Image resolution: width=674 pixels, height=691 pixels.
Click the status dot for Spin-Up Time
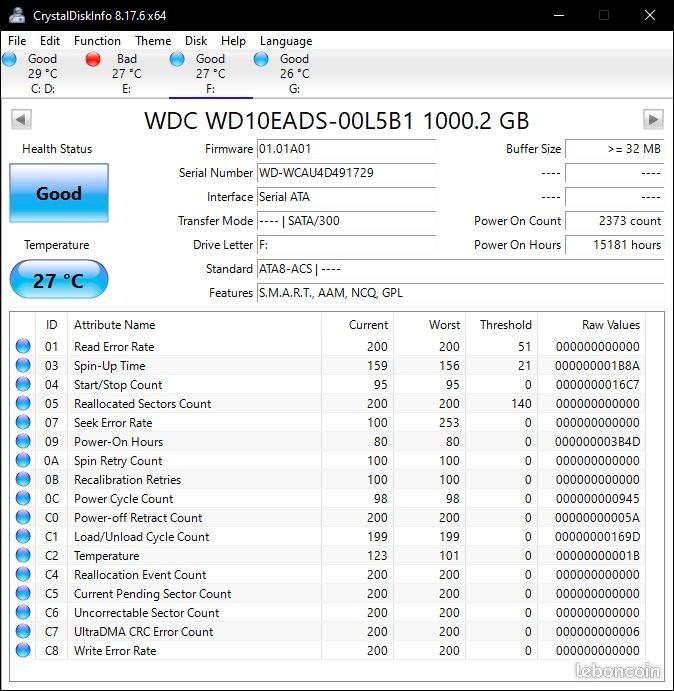coord(23,365)
